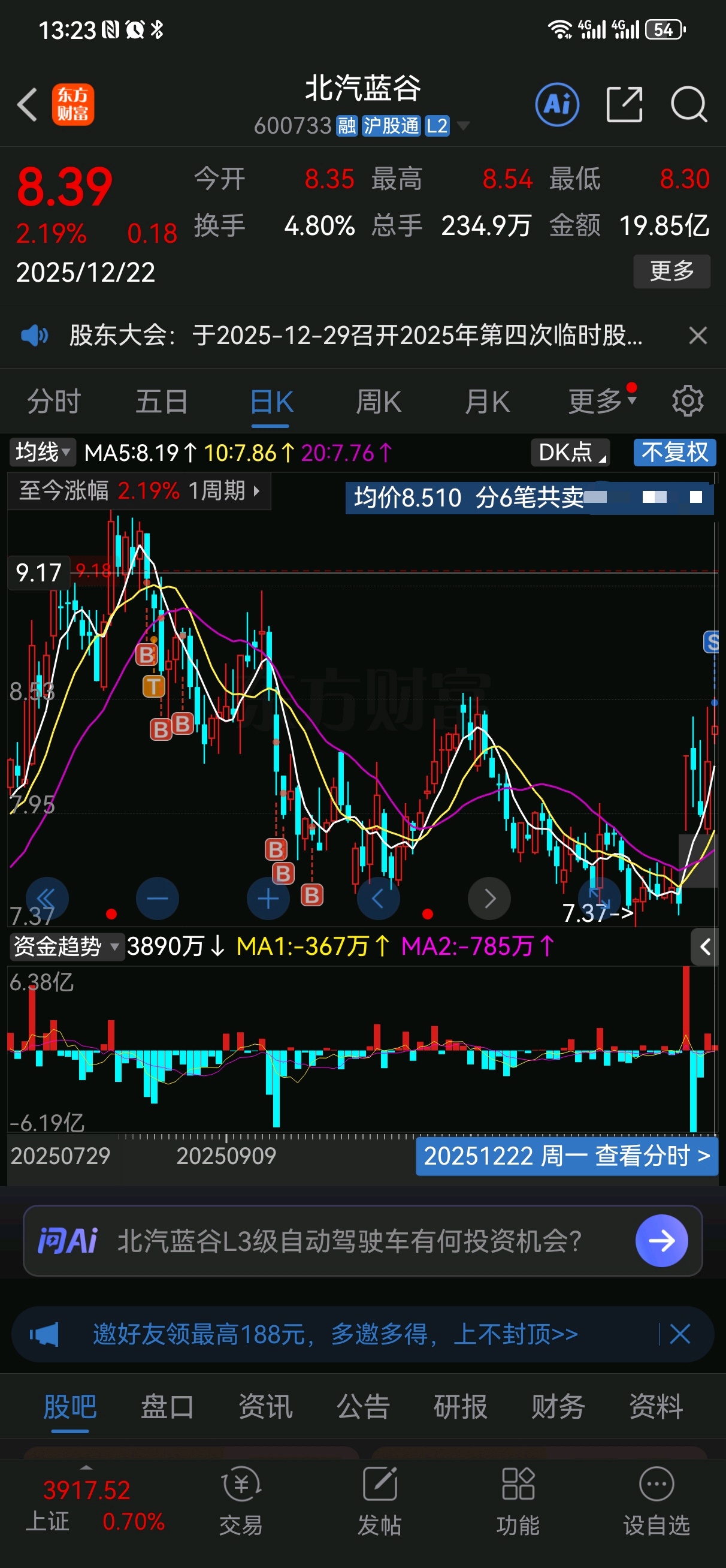Tap the 设自选 watchlist icon

tap(656, 1500)
